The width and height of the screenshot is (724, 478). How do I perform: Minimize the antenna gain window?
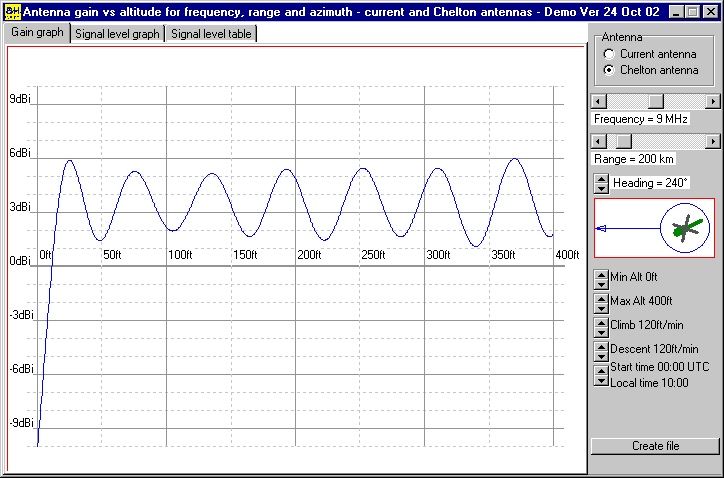pyautogui.click(x=676, y=12)
